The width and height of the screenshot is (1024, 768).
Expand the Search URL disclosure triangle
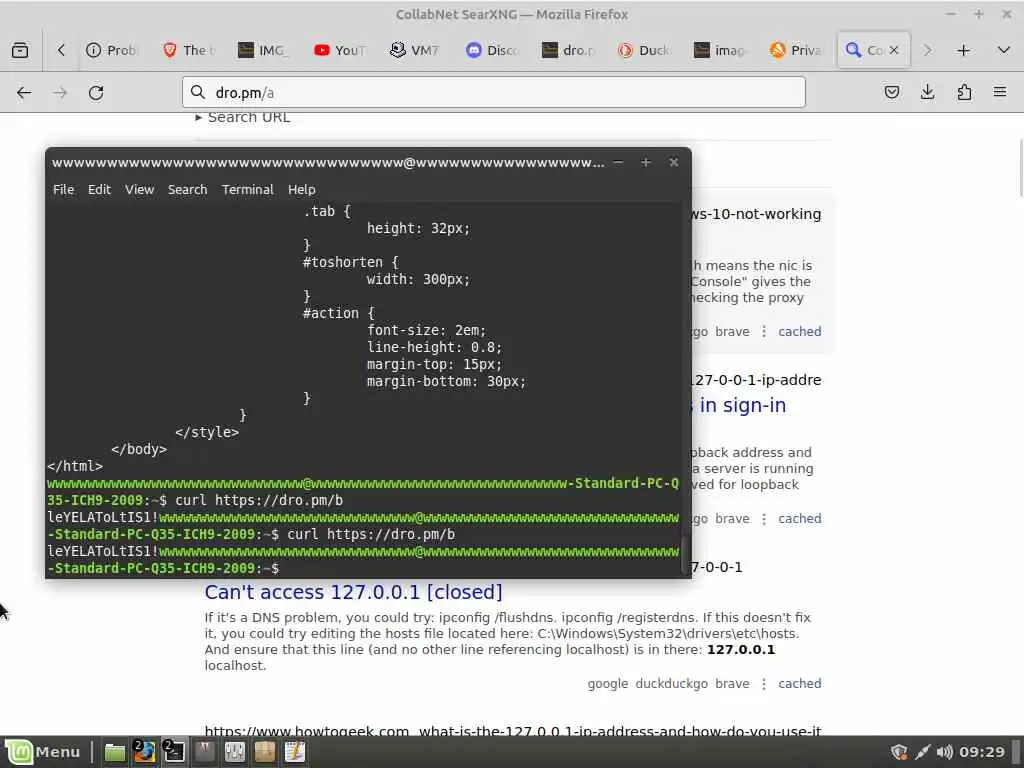[x=199, y=118]
